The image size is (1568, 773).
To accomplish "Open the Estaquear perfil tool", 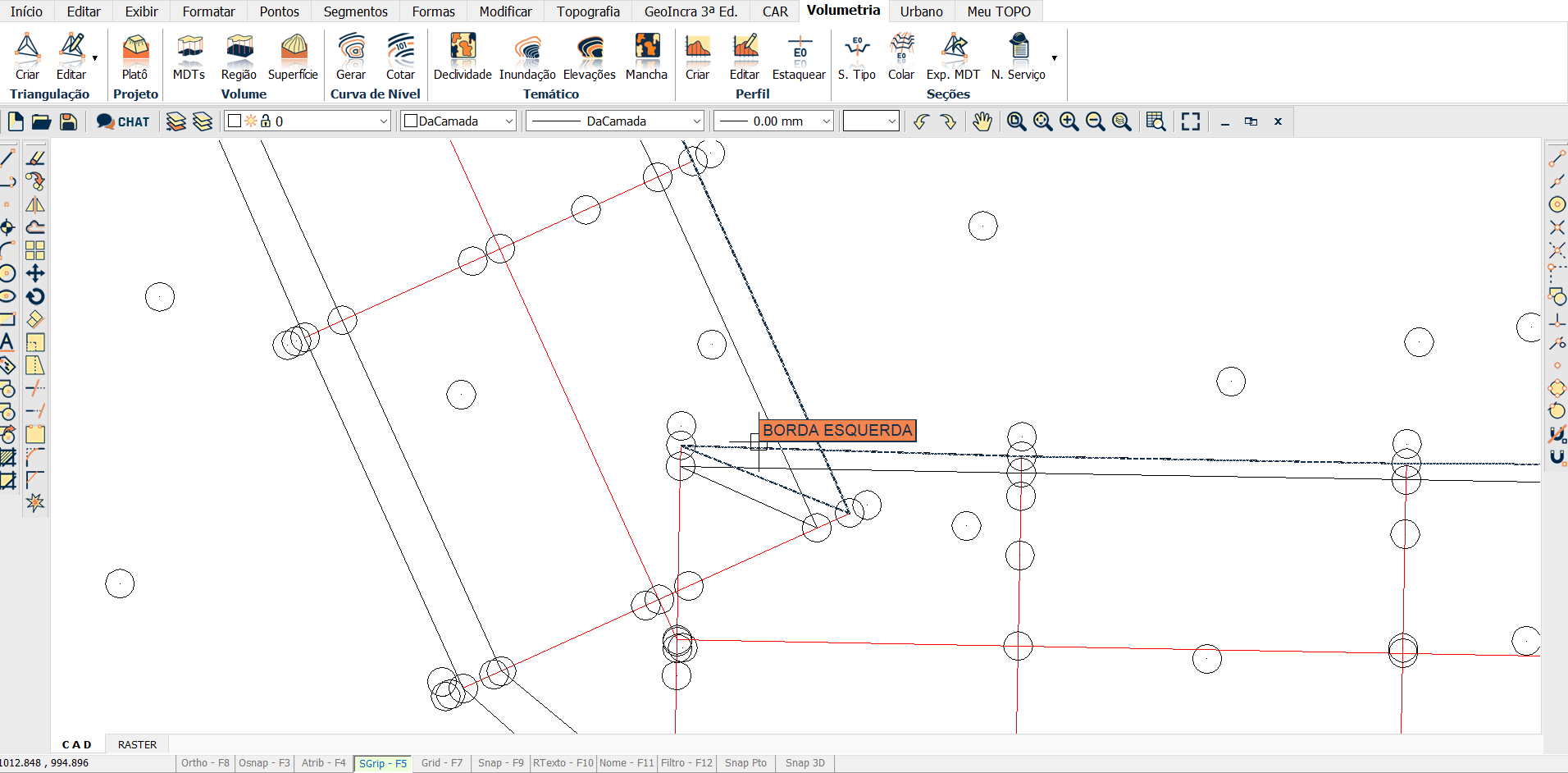I will 799,56.
